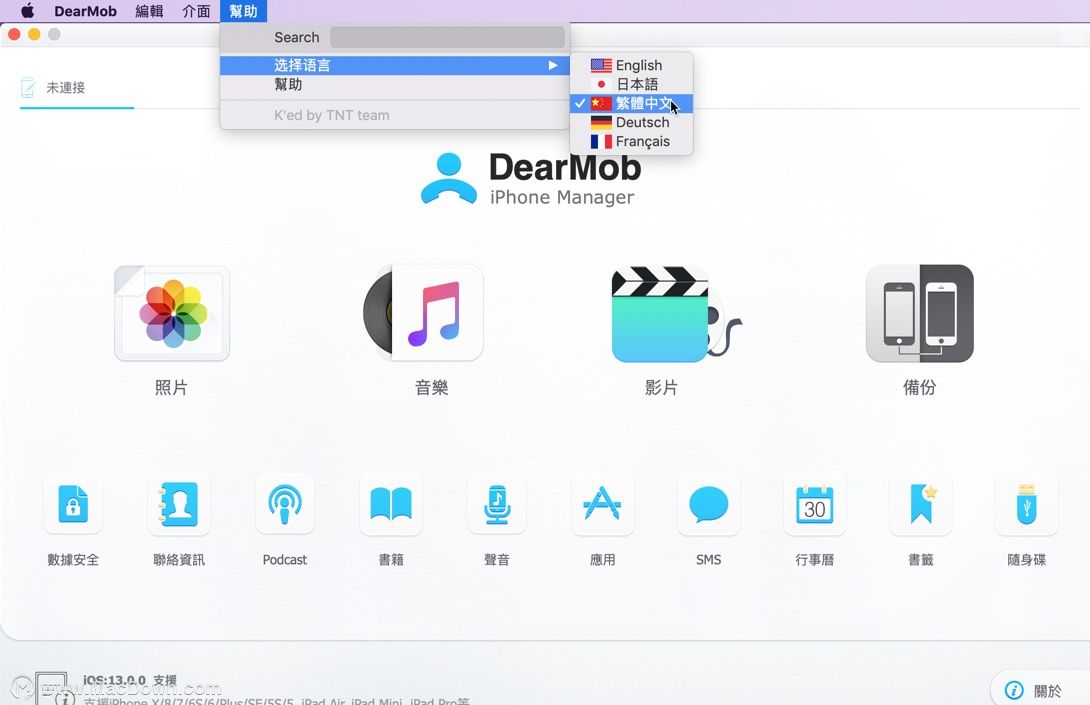Open the 音樂 music module
The height and width of the screenshot is (705, 1090).
[423, 313]
